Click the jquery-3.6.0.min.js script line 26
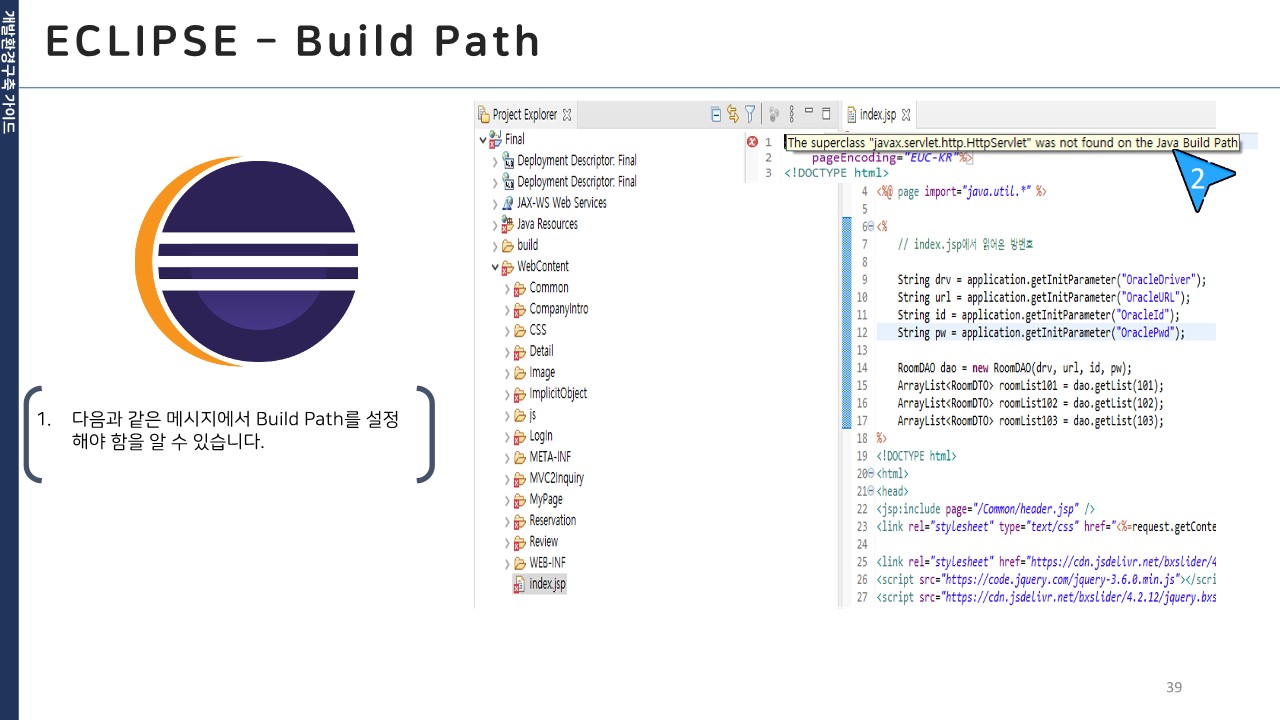The image size is (1280, 720). pos(1046,579)
